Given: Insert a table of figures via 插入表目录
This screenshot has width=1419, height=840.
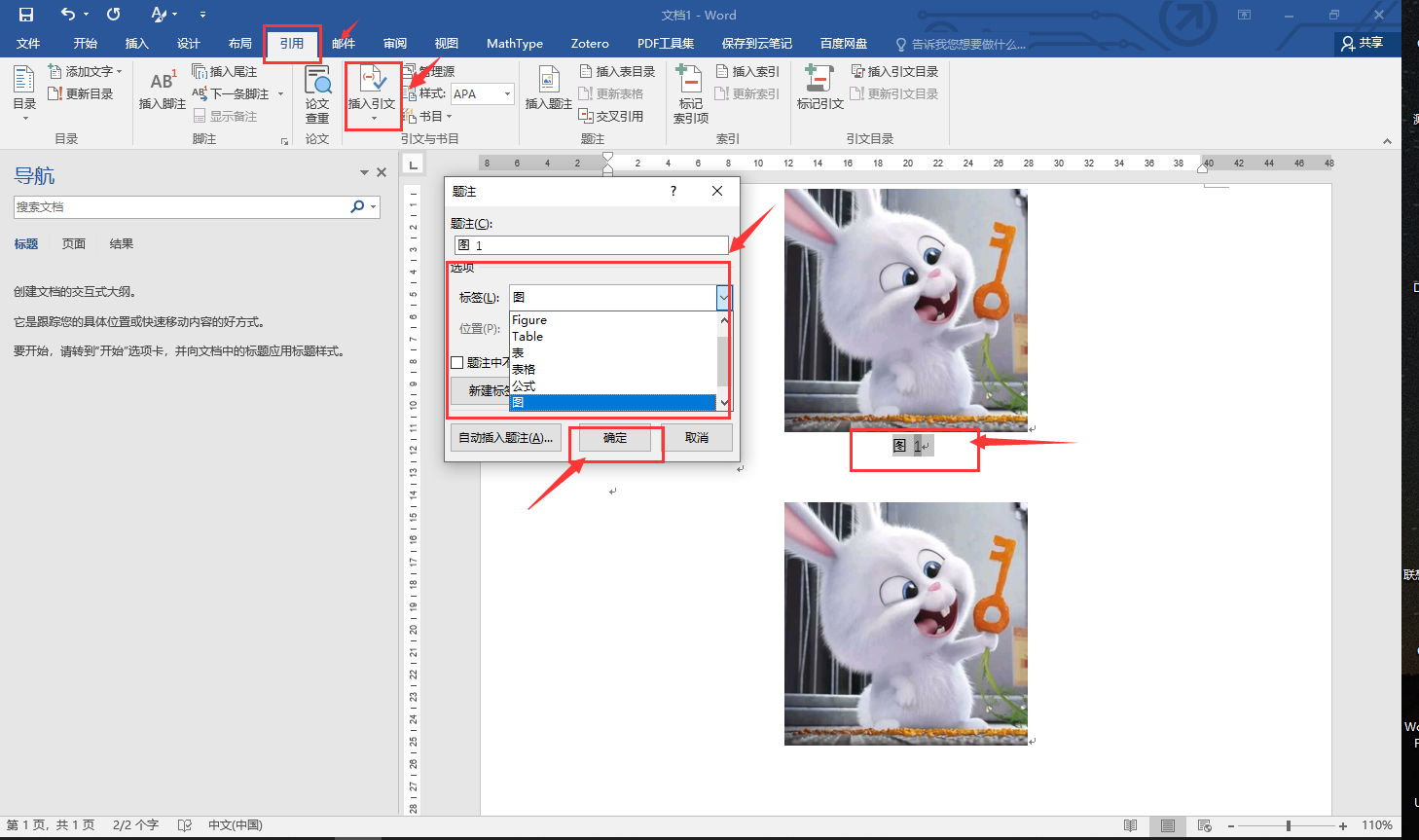Looking at the screenshot, I should (x=617, y=71).
